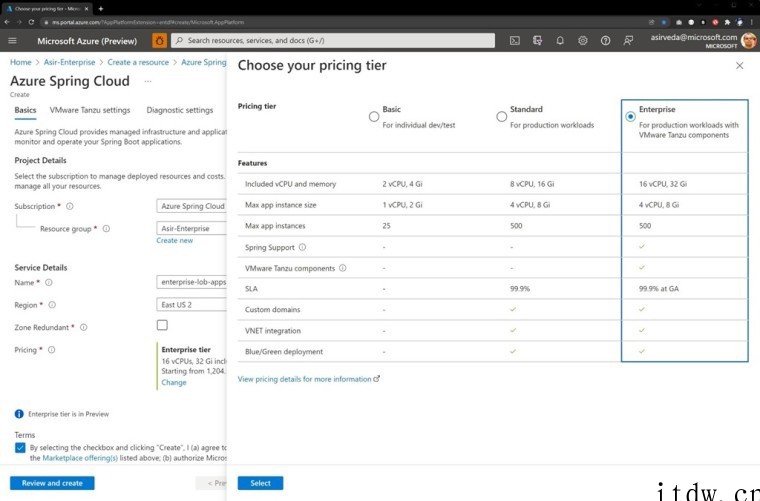Open portal settings gear
Image resolution: width=760 pixels, height=501 pixels.
click(x=583, y=41)
